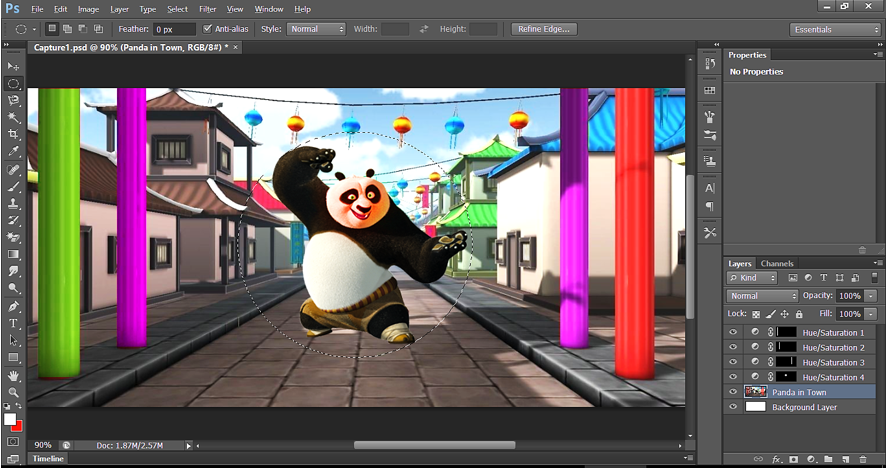Click the New selection mode button

pos(52,29)
